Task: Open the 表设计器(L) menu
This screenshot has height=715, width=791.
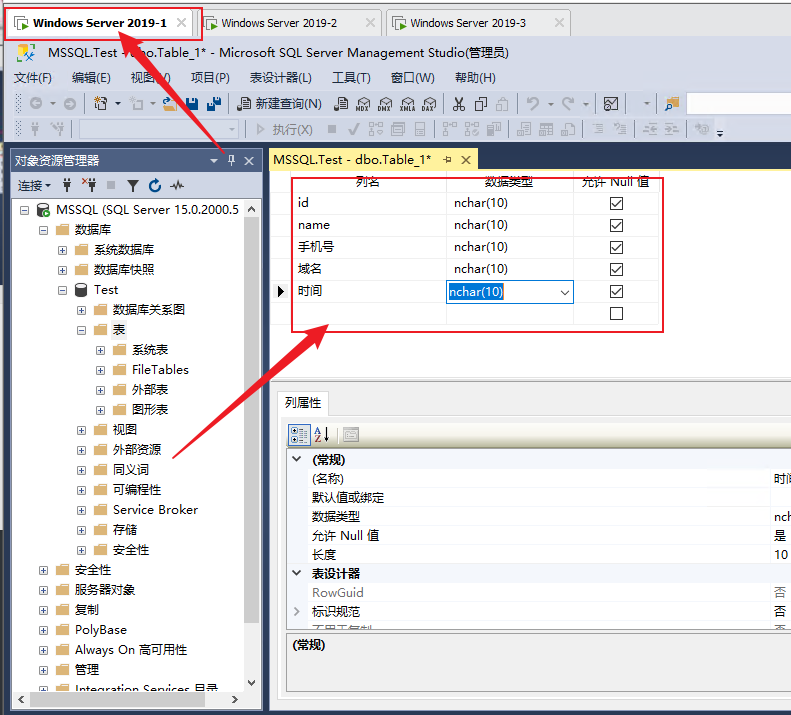Action: pos(280,78)
